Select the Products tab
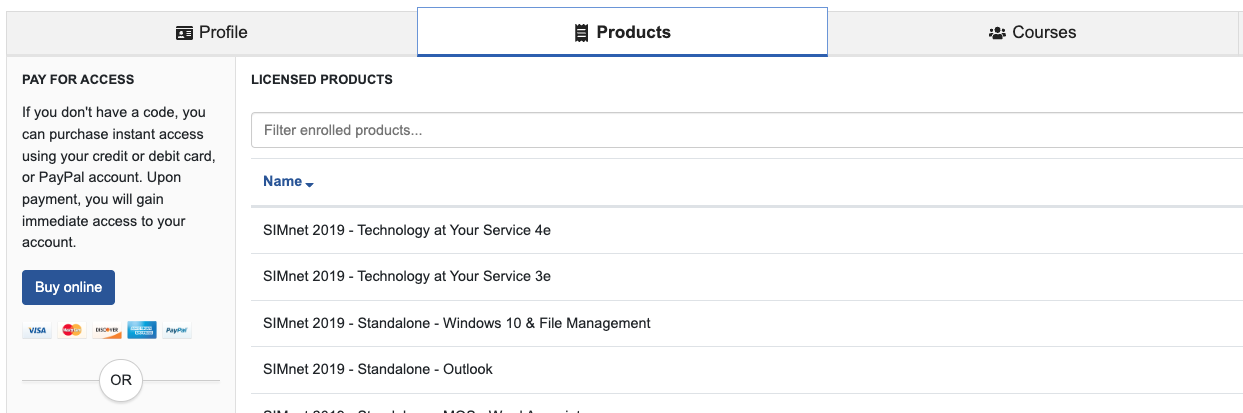 click(x=622, y=32)
